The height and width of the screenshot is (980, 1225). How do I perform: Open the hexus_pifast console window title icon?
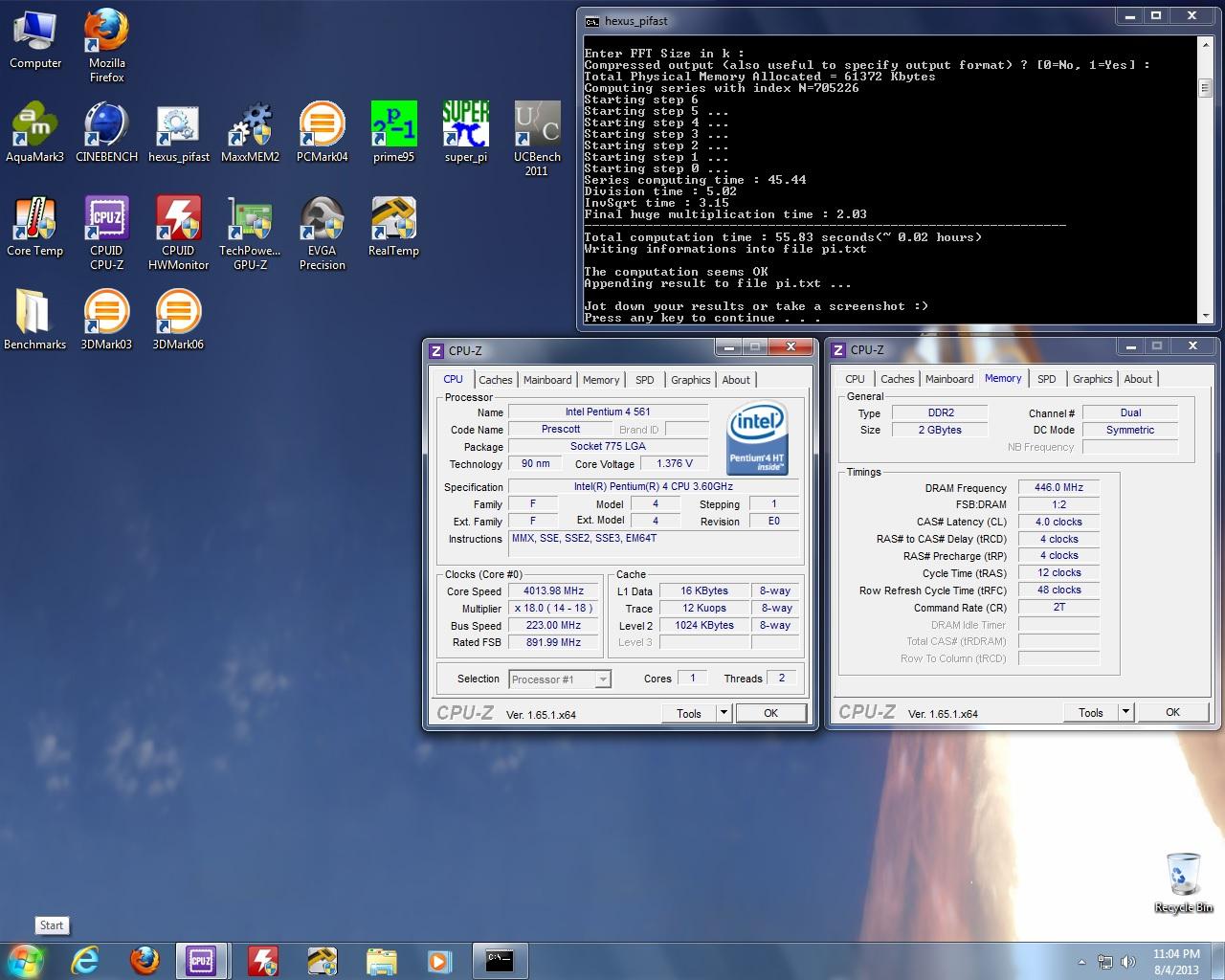592,21
